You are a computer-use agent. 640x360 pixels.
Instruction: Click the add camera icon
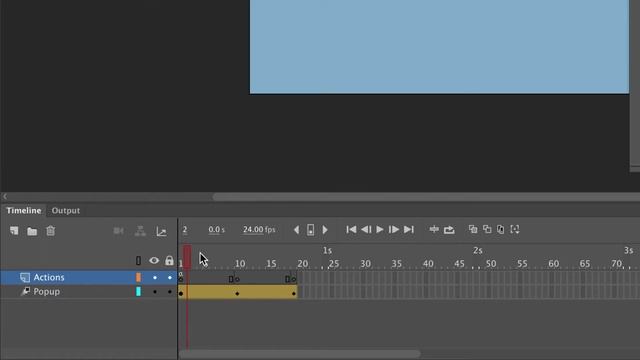point(118,231)
